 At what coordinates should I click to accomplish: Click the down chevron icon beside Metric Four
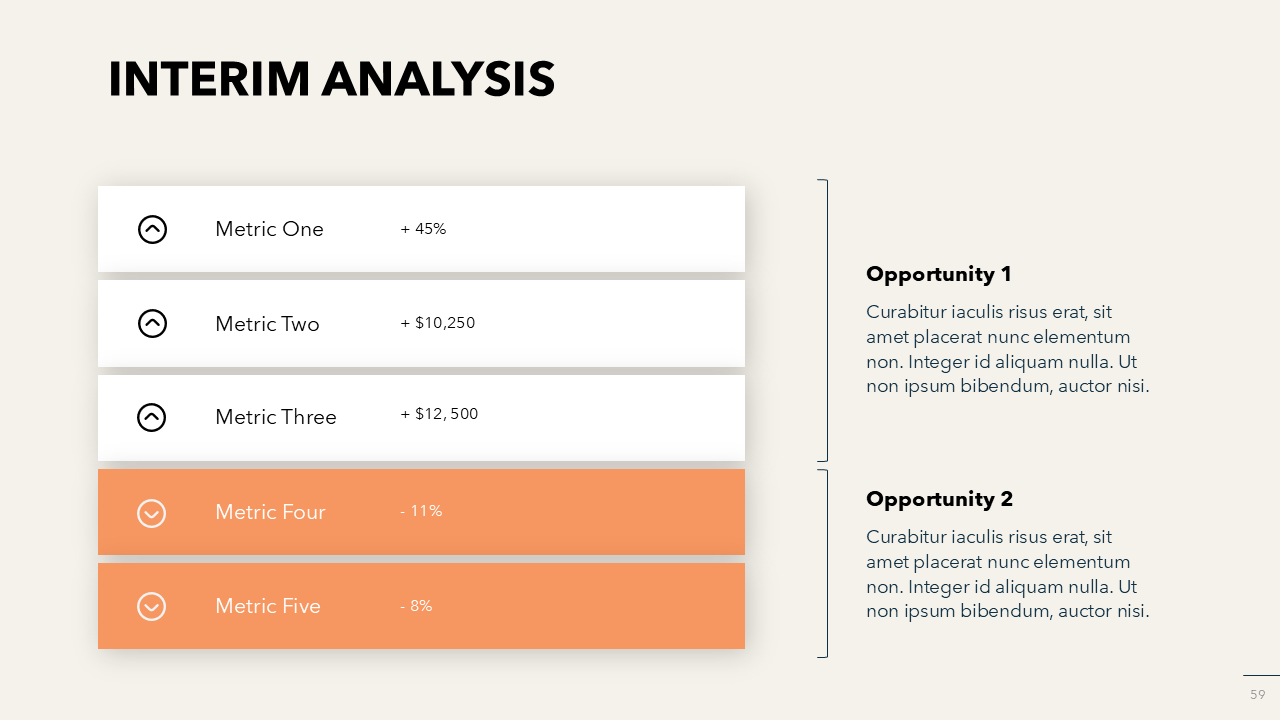(151, 513)
